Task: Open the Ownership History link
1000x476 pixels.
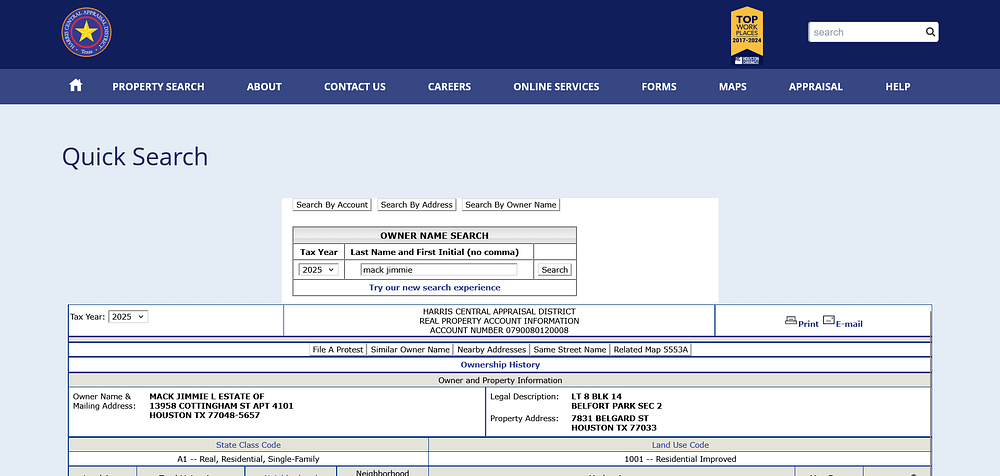Action: pos(500,365)
